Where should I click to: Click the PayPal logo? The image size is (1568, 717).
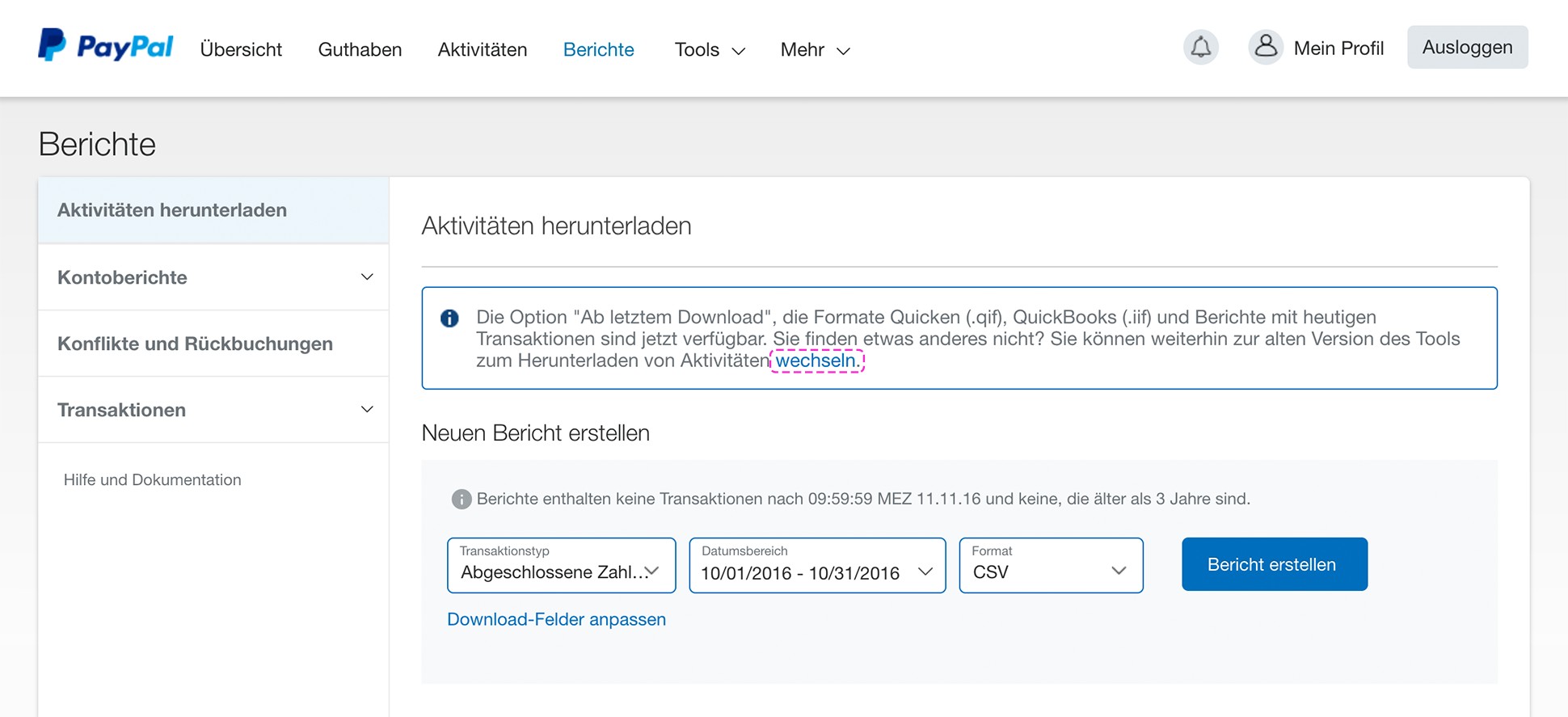pos(106,46)
